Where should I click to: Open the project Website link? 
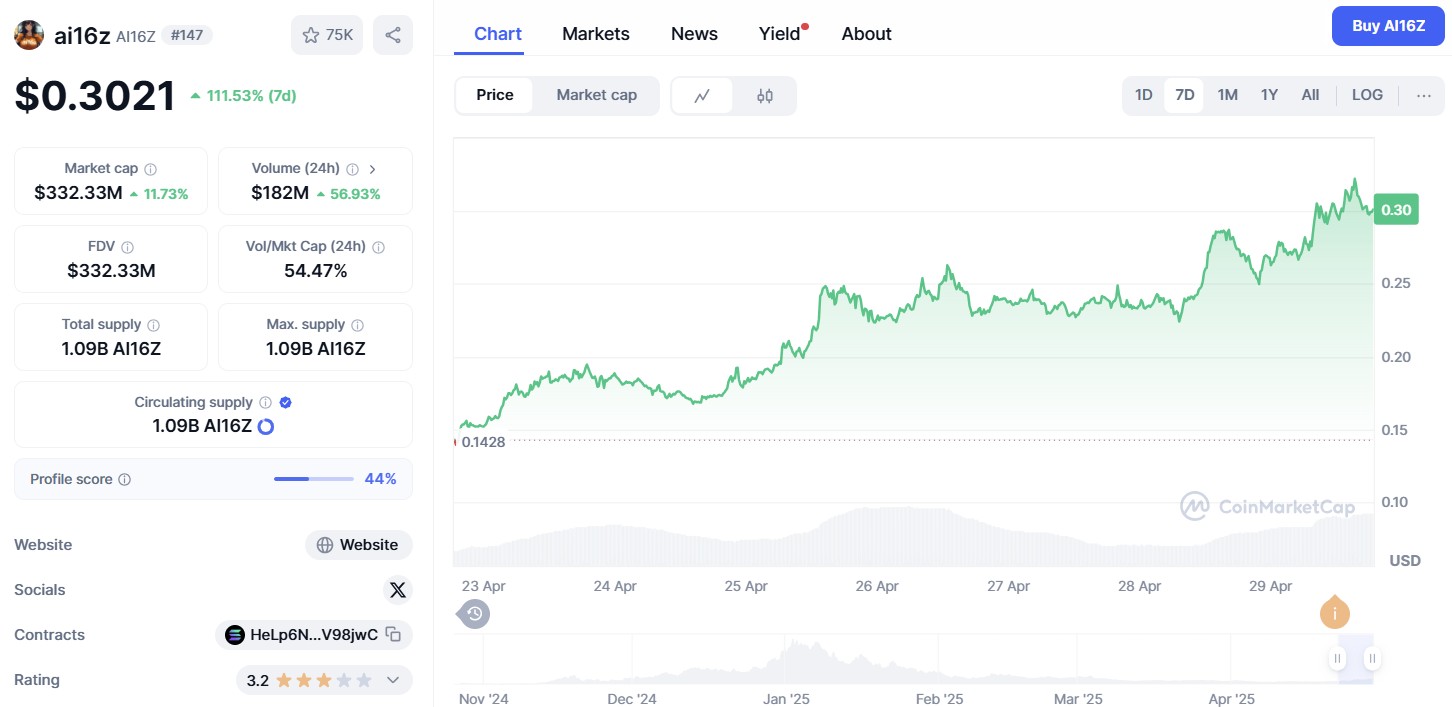[x=358, y=545]
